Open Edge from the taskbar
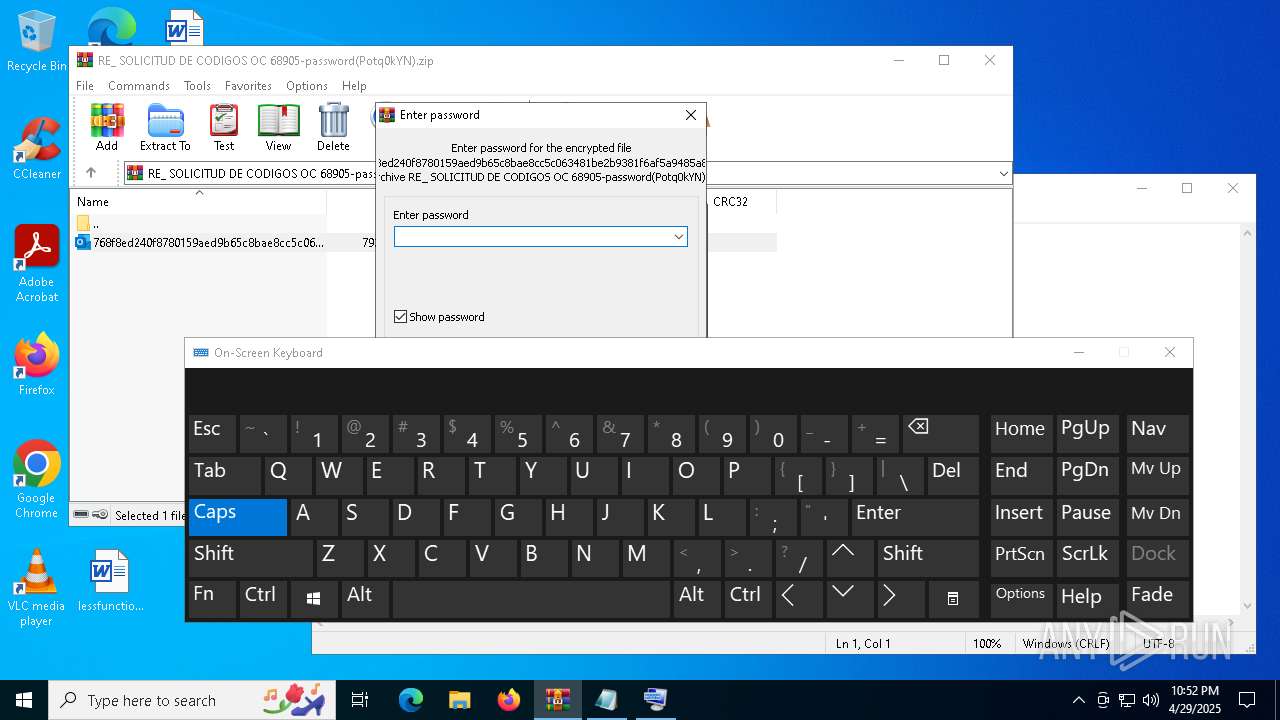 coord(411,700)
